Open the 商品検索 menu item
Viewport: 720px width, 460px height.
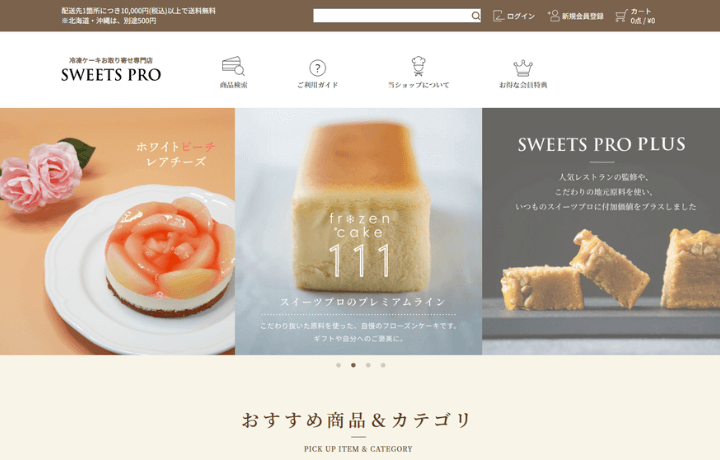coord(234,85)
